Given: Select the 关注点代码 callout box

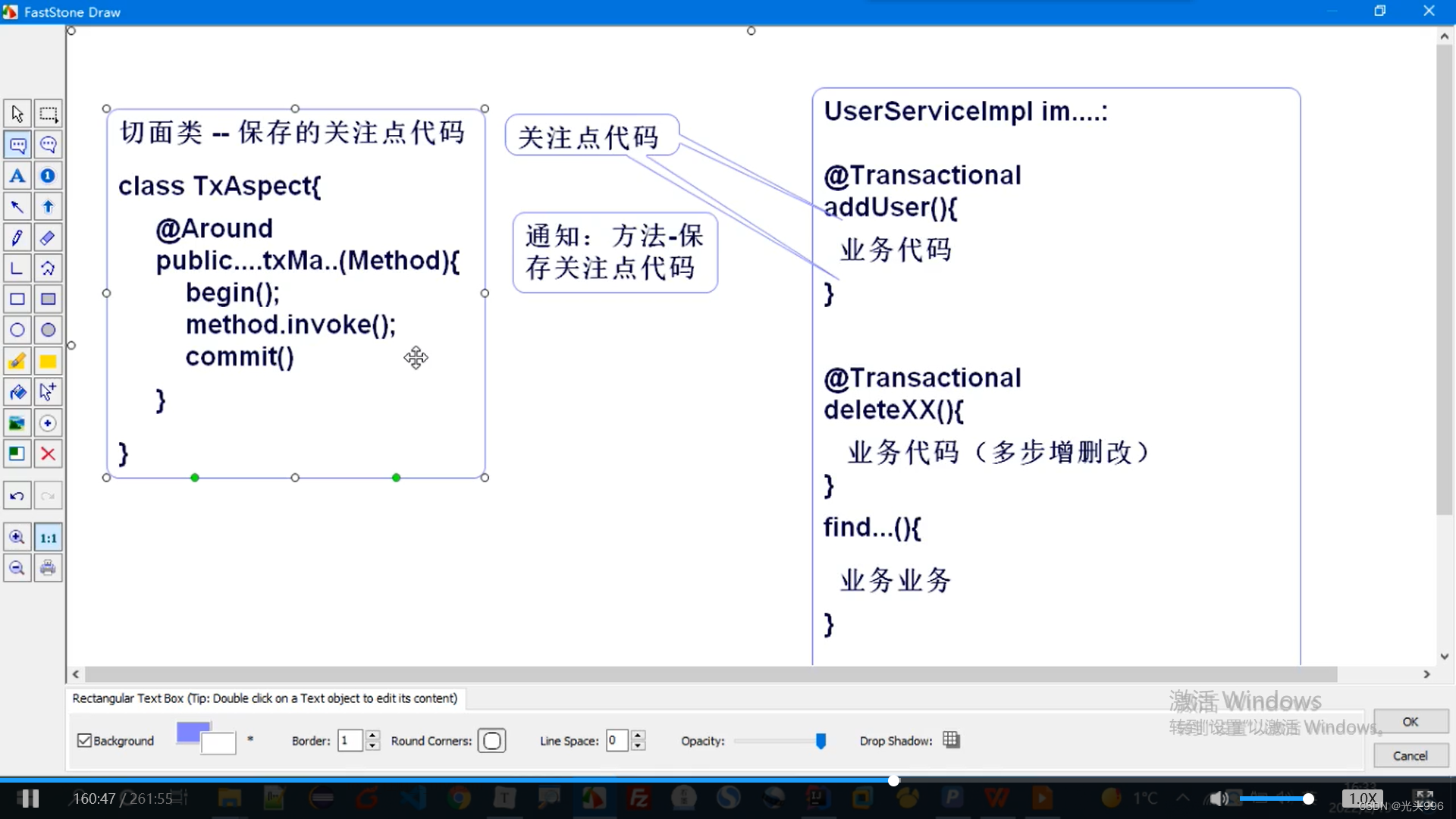Looking at the screenshot, I should 591,136.
